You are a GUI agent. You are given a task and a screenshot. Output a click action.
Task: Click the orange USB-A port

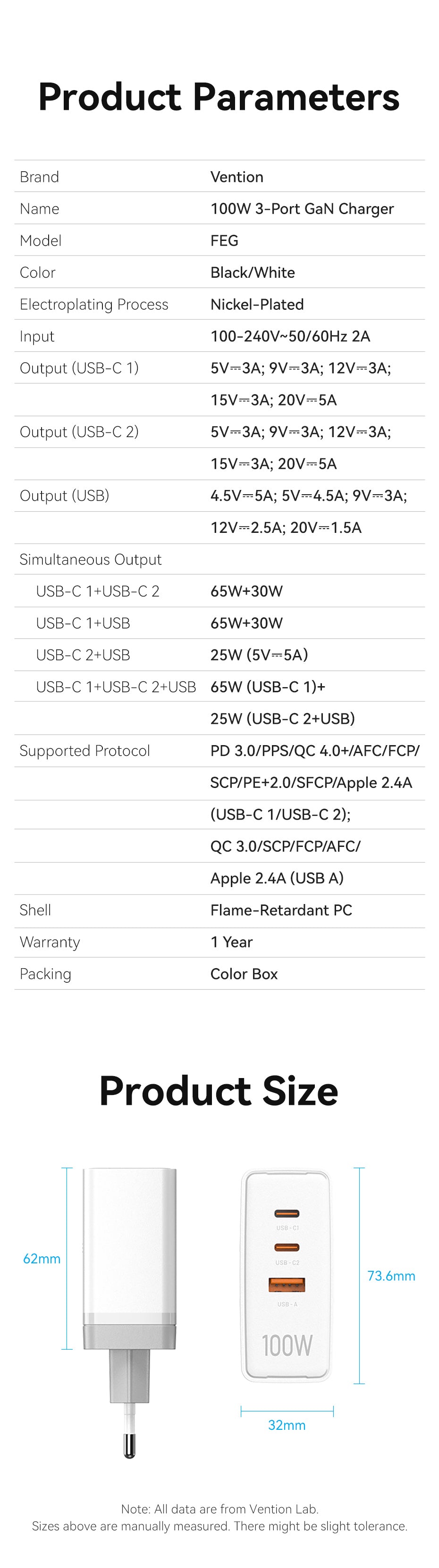click(287, 1285)
